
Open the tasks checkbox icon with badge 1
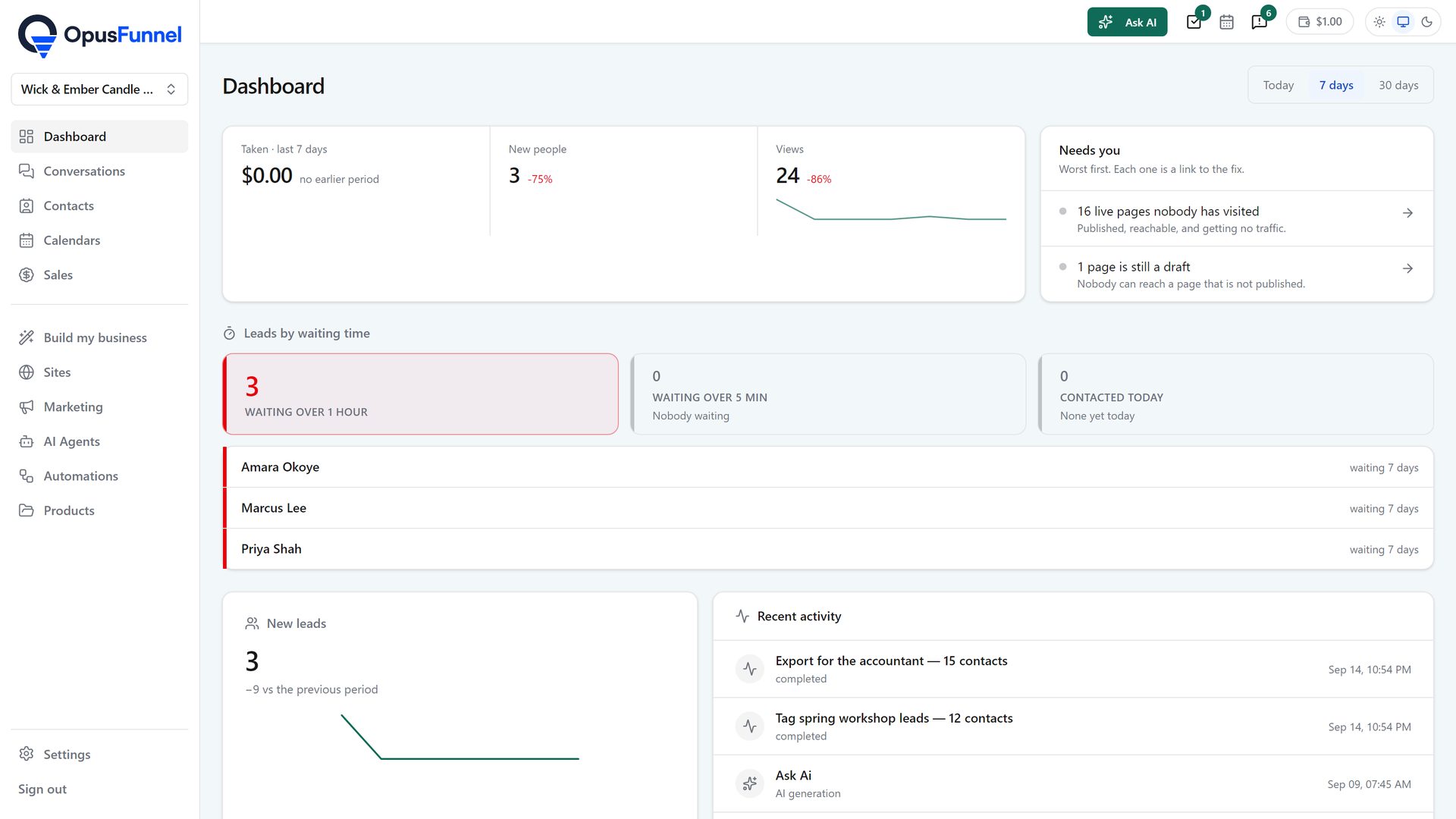(x=1194, y=22)
